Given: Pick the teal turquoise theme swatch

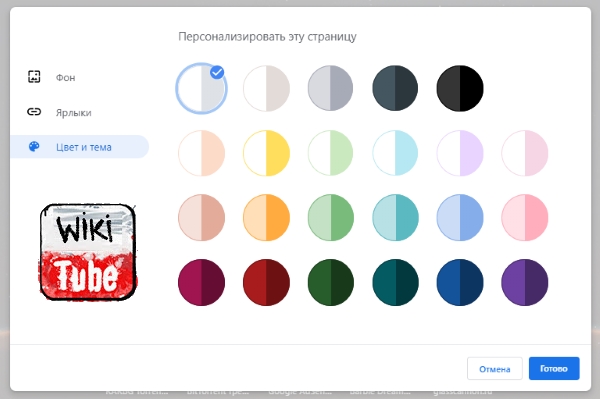Looking at the screenshot, I should (395, 218).
